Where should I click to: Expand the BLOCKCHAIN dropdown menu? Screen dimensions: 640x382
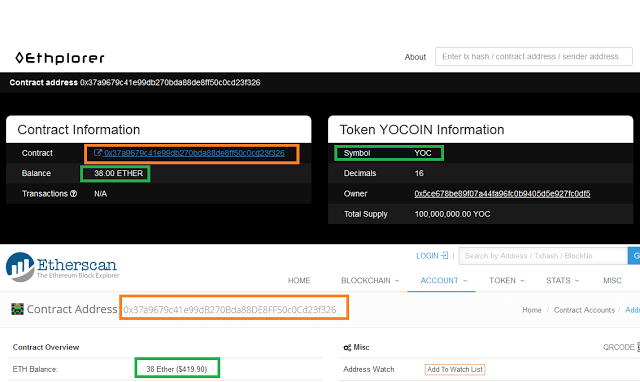pos(370,280)
